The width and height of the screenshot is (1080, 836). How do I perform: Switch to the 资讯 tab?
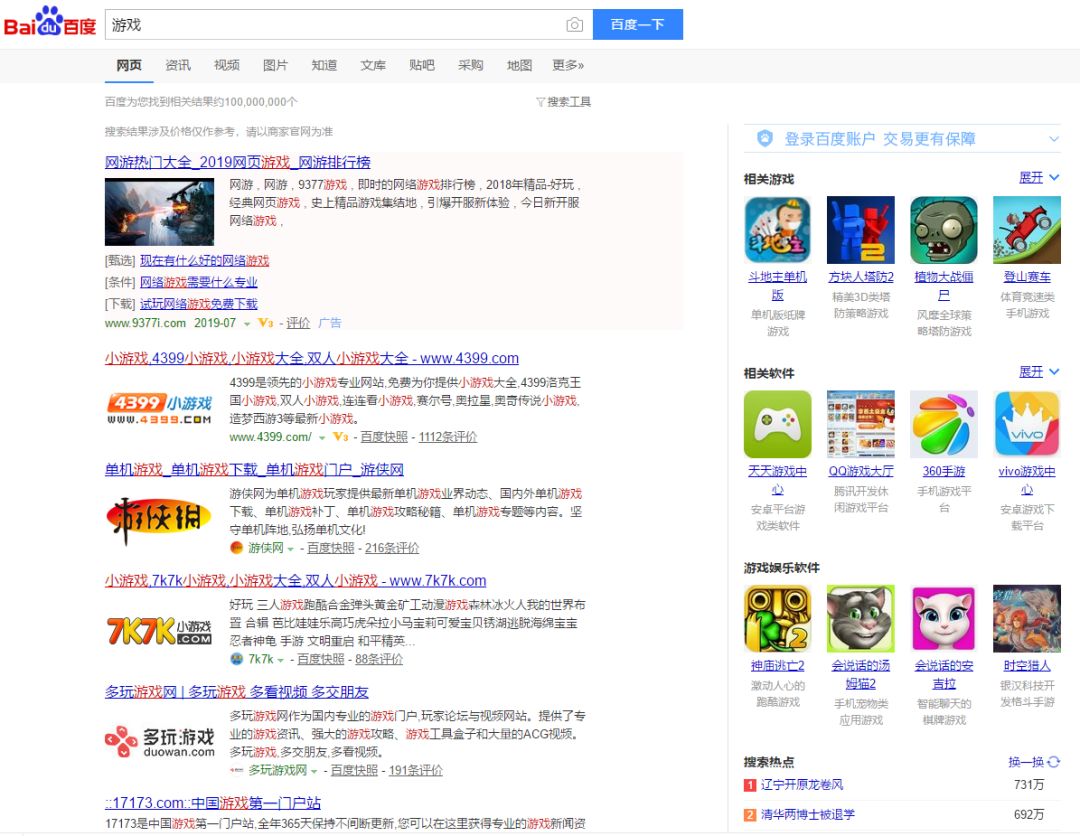[178, 65]
